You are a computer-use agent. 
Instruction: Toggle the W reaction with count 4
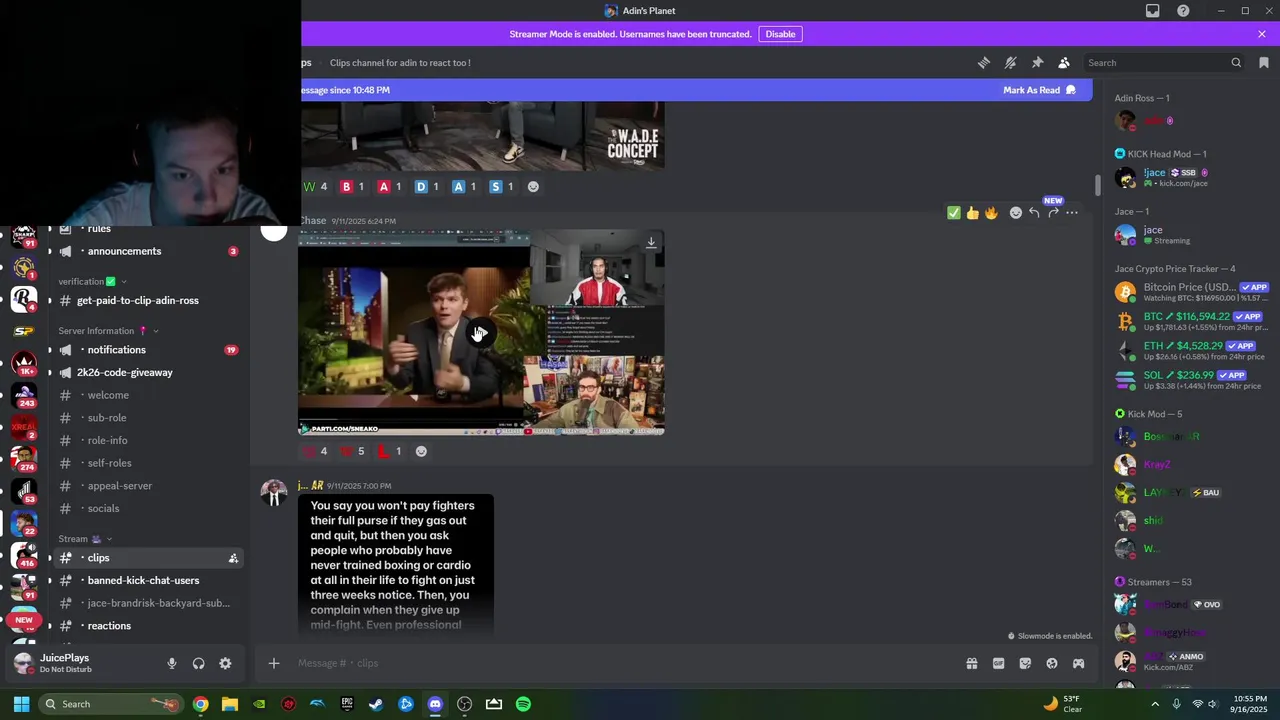[x=316, y=187]
